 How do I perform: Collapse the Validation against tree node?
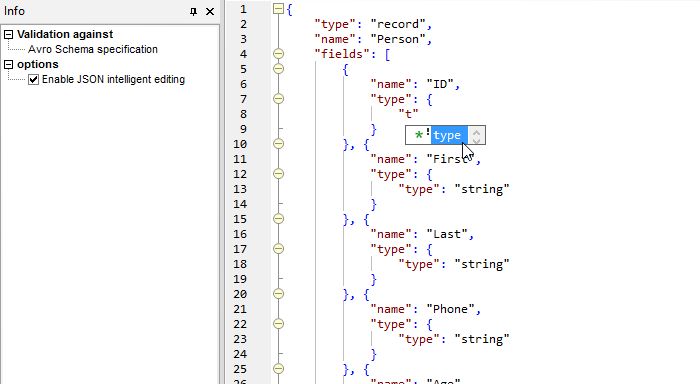[x=8, y=34]
